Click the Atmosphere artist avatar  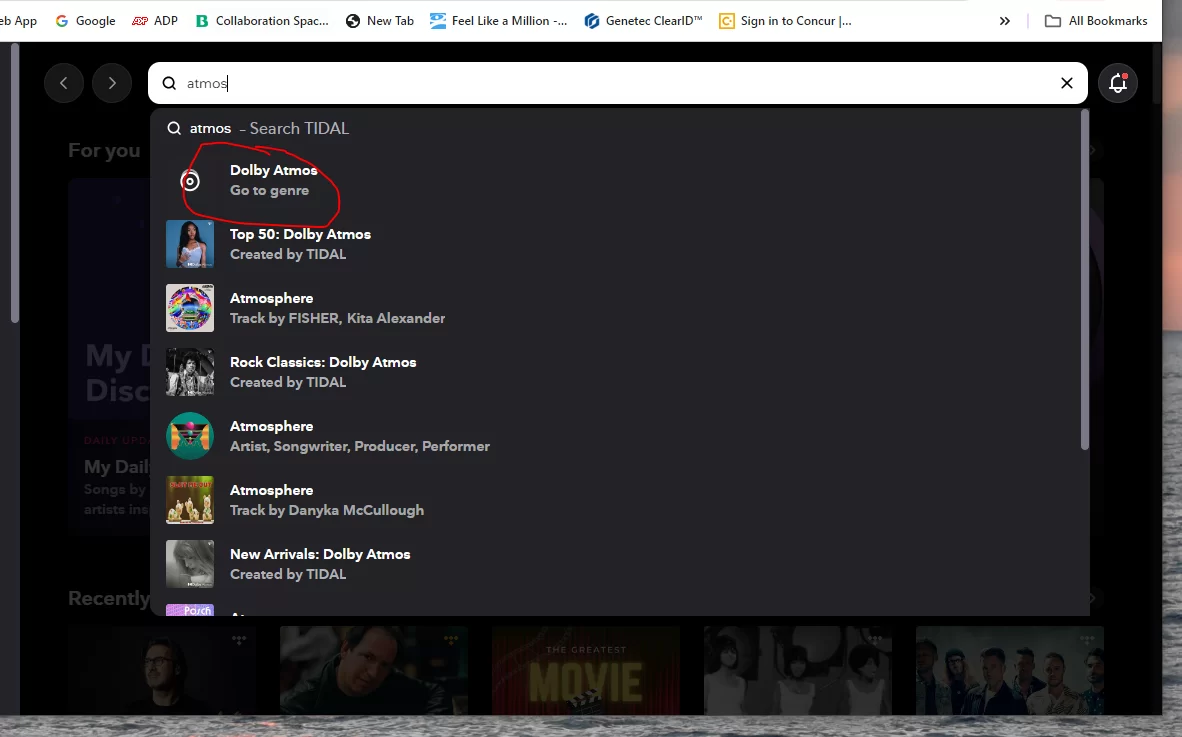(190, 436)
